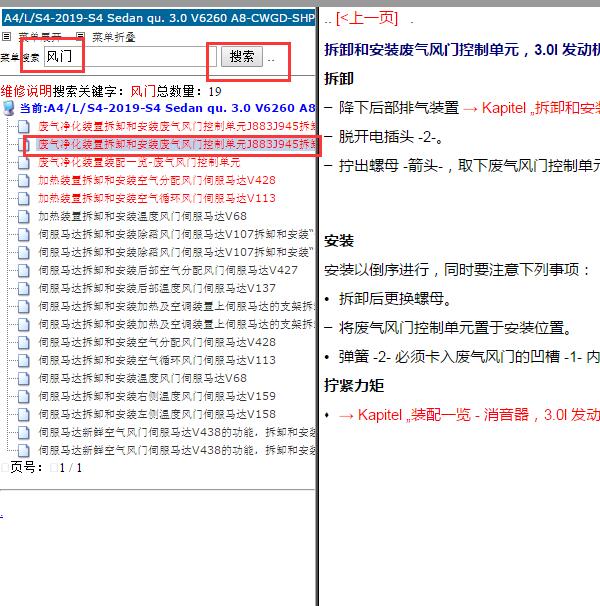Click the step 脱开电插头 -2-

tap(391, 137)
